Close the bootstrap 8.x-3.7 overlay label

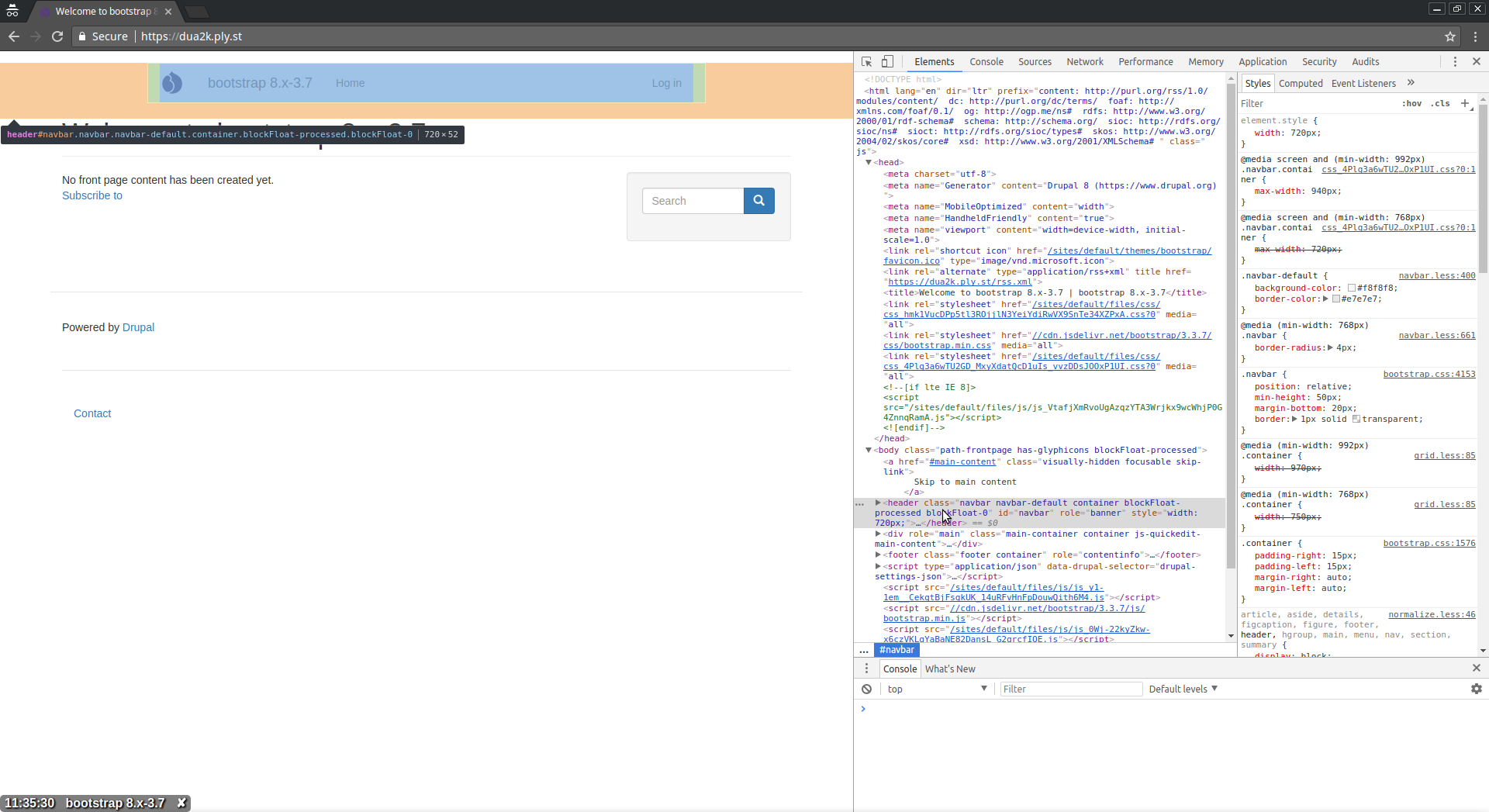click(181, 803)
